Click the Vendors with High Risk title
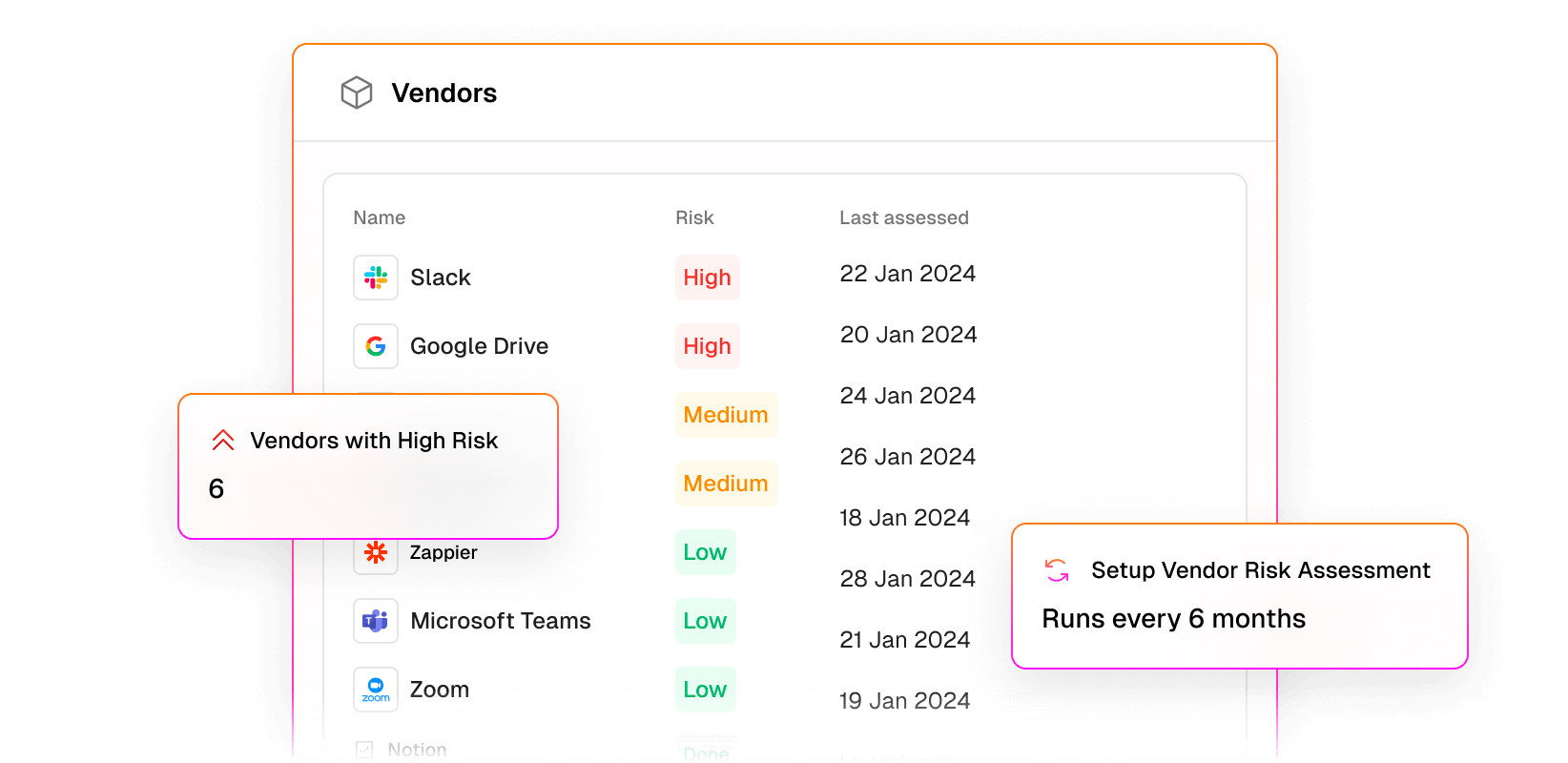This screenshot has width=1568, height=763. click(374, 441)
